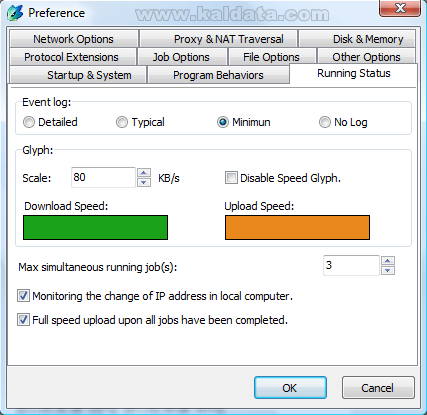Increase Scale value with up arrow
Viewport: 427px width, 415px height.
[144, 173]
